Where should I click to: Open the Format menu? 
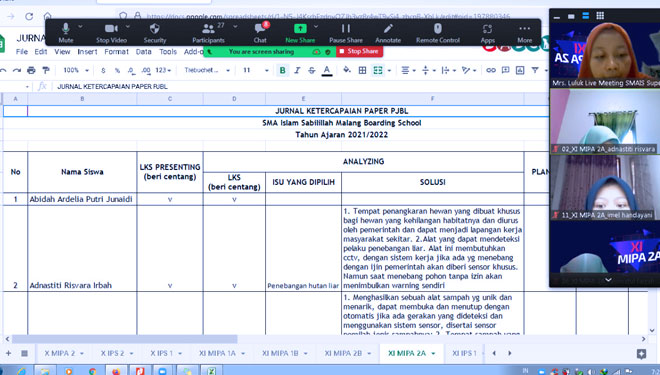coord(116,52)
